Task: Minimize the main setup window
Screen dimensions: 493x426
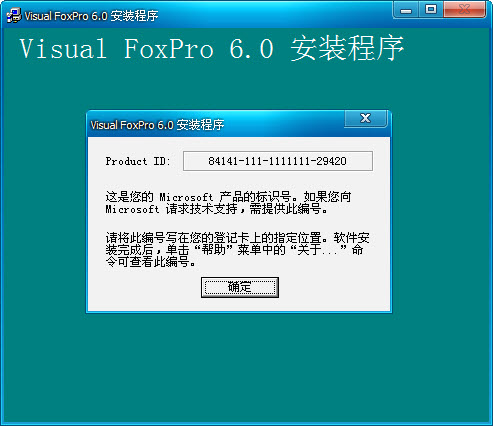Action: [406, 10]
